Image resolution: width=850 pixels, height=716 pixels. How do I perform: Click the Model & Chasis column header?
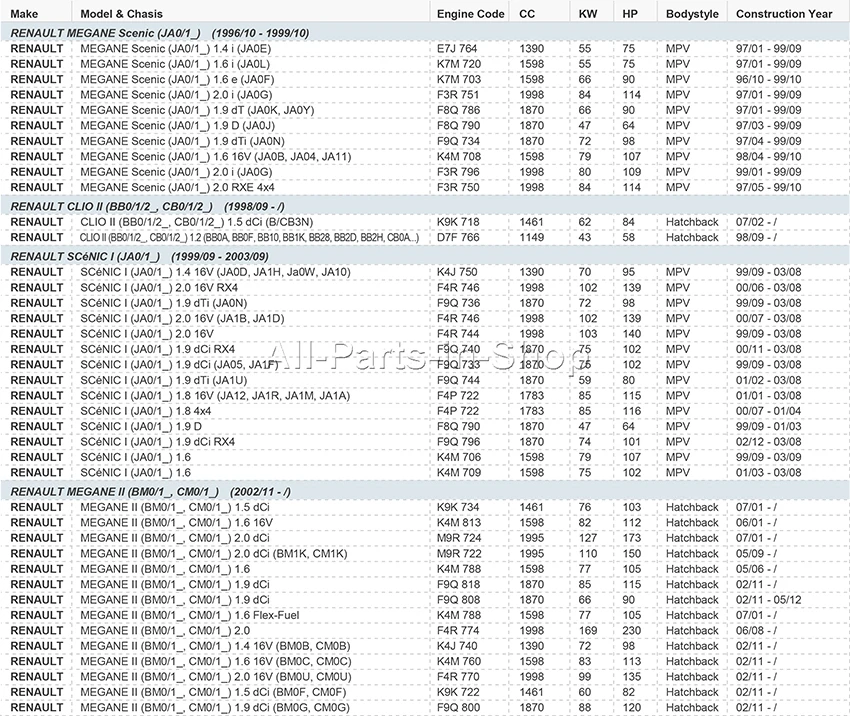(121, 14)
